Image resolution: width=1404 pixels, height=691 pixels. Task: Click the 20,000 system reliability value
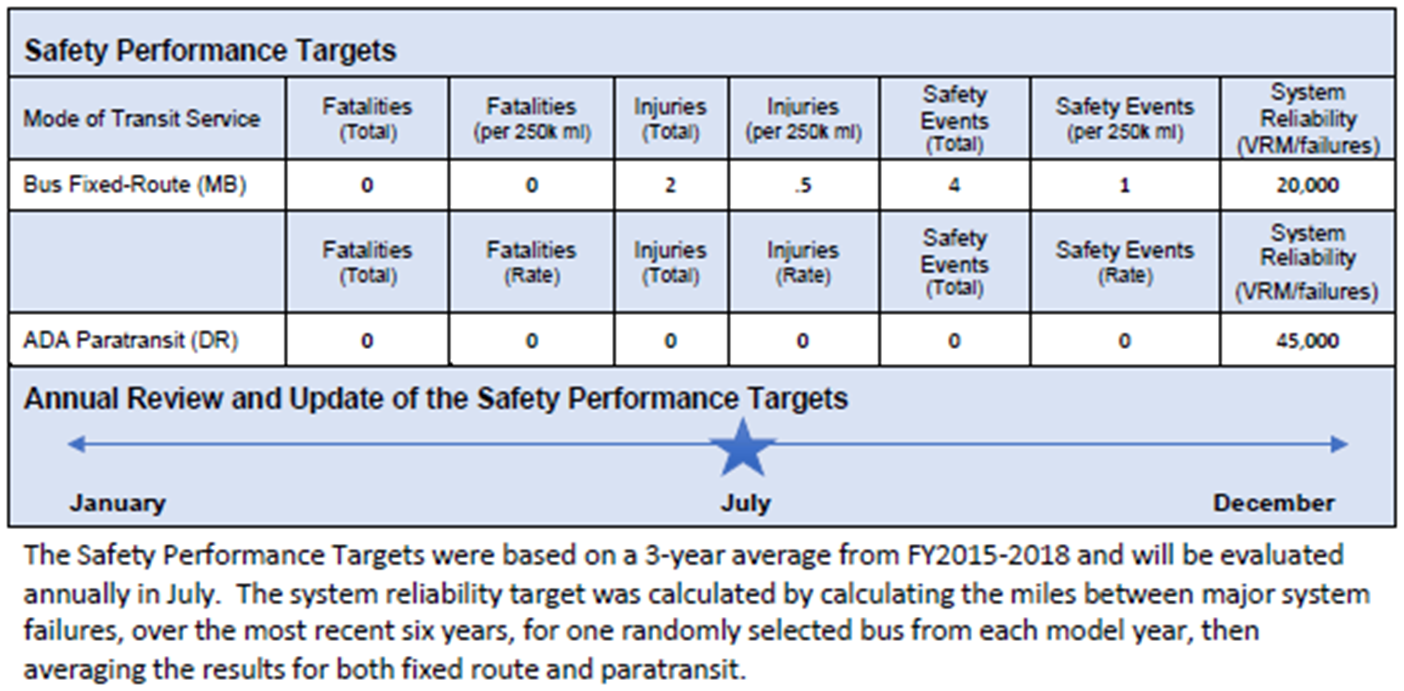(x=1307, y=185)
